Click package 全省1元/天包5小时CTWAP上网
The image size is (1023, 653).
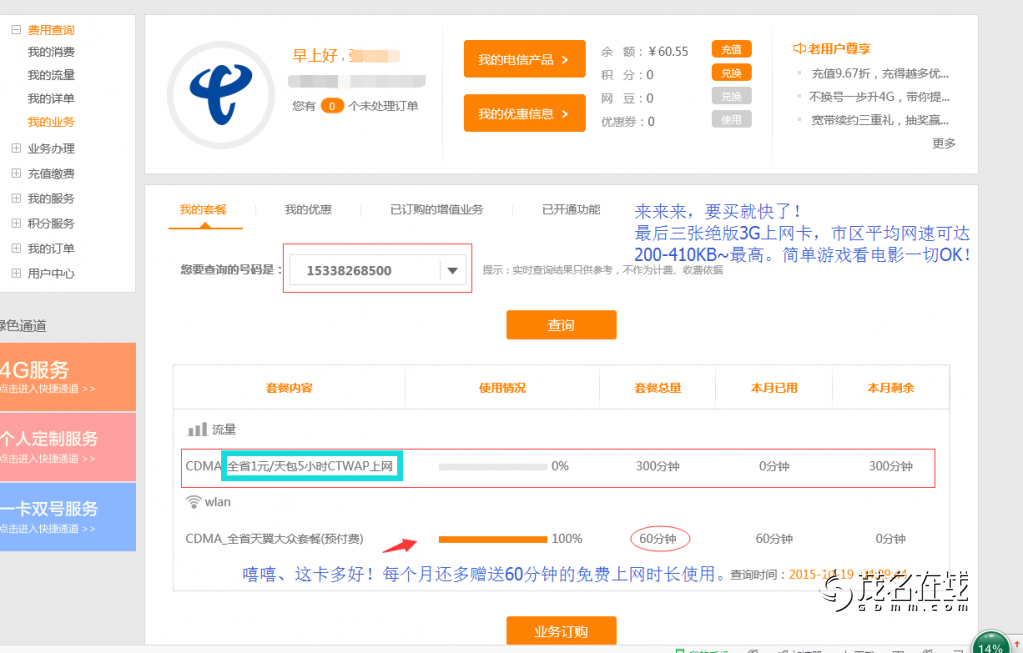[311, 466]
